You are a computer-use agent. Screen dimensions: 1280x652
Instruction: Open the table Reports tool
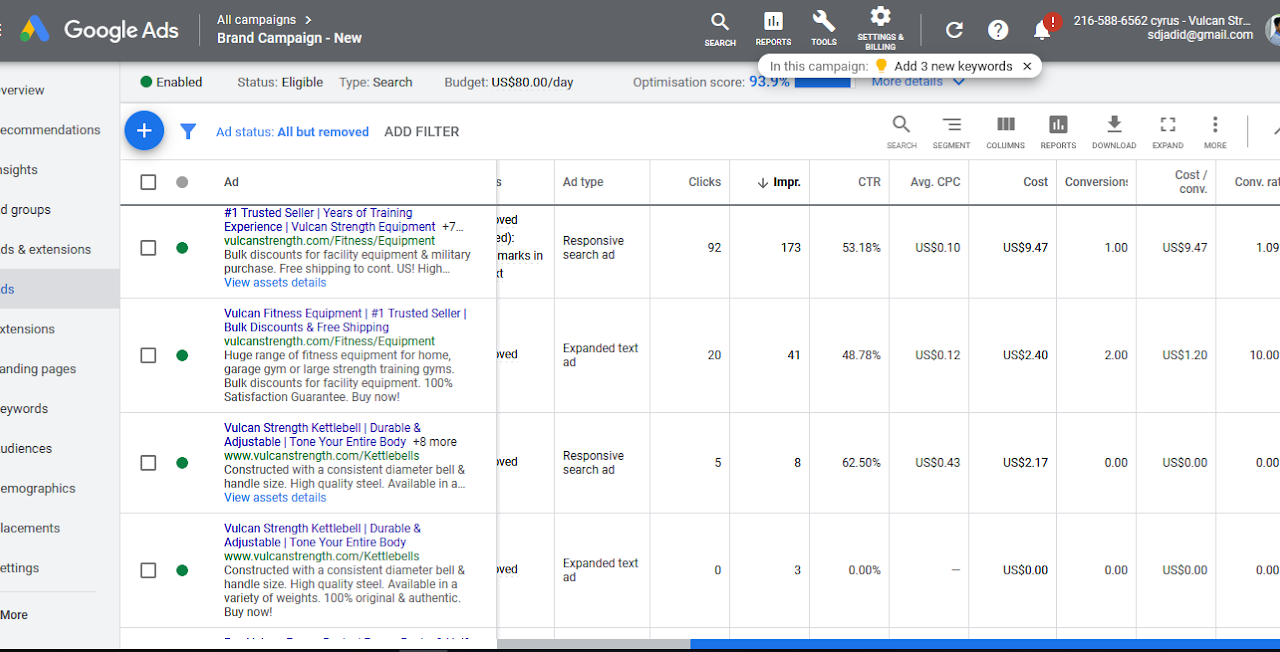point(1058,131)
